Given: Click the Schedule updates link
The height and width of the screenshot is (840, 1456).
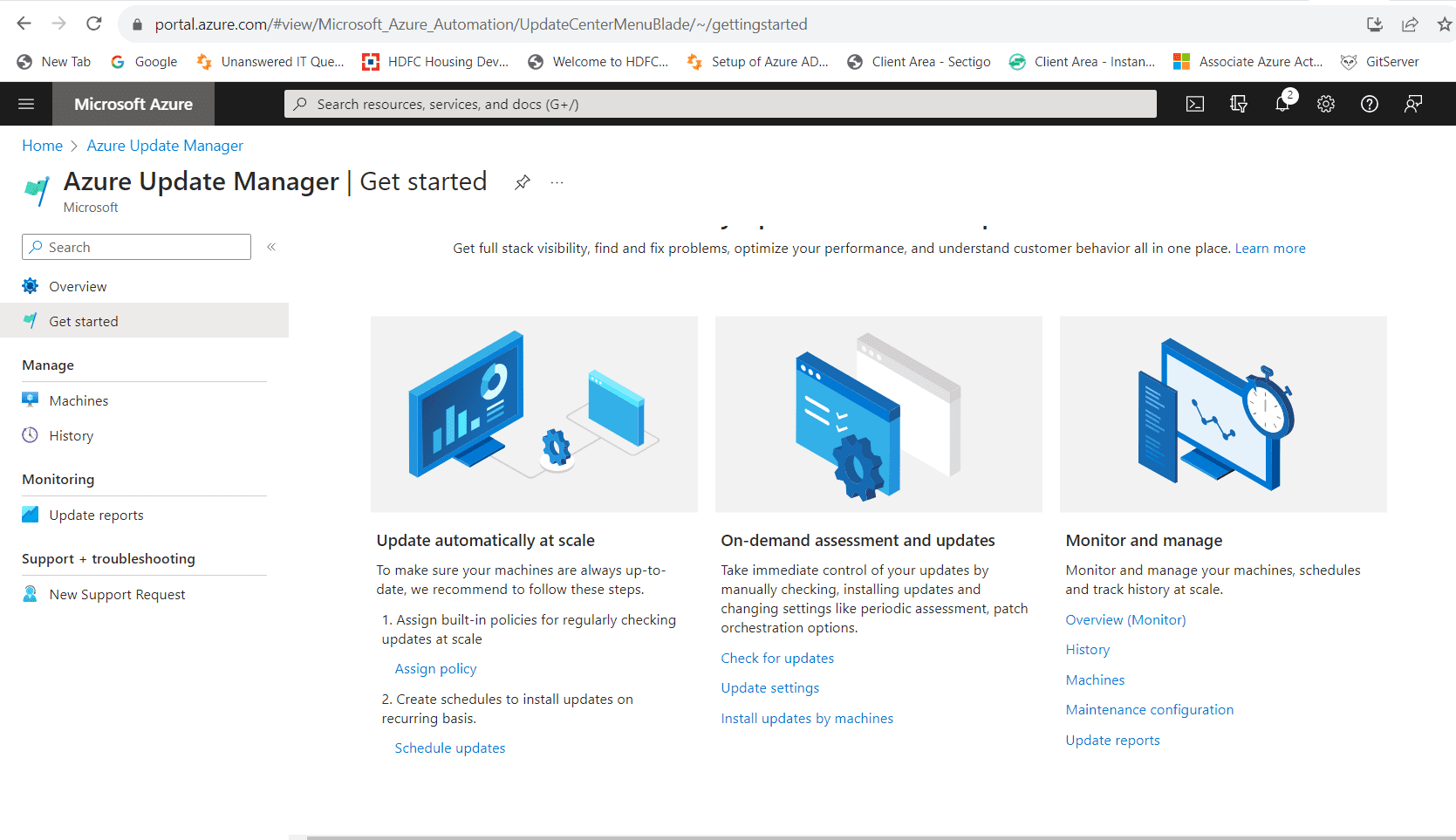Looking at the screenshot, I should 450,748.
